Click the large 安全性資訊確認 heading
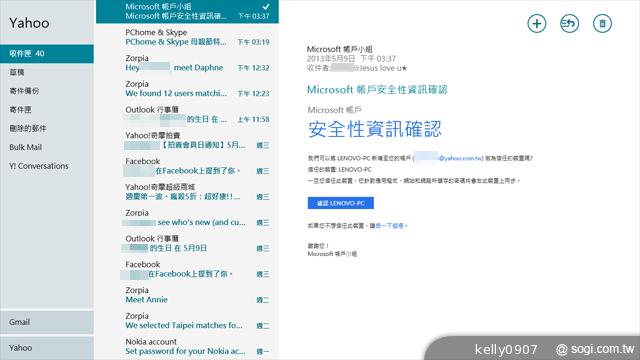640x360 pixels. pyautogui.click(x=375, y=129)
